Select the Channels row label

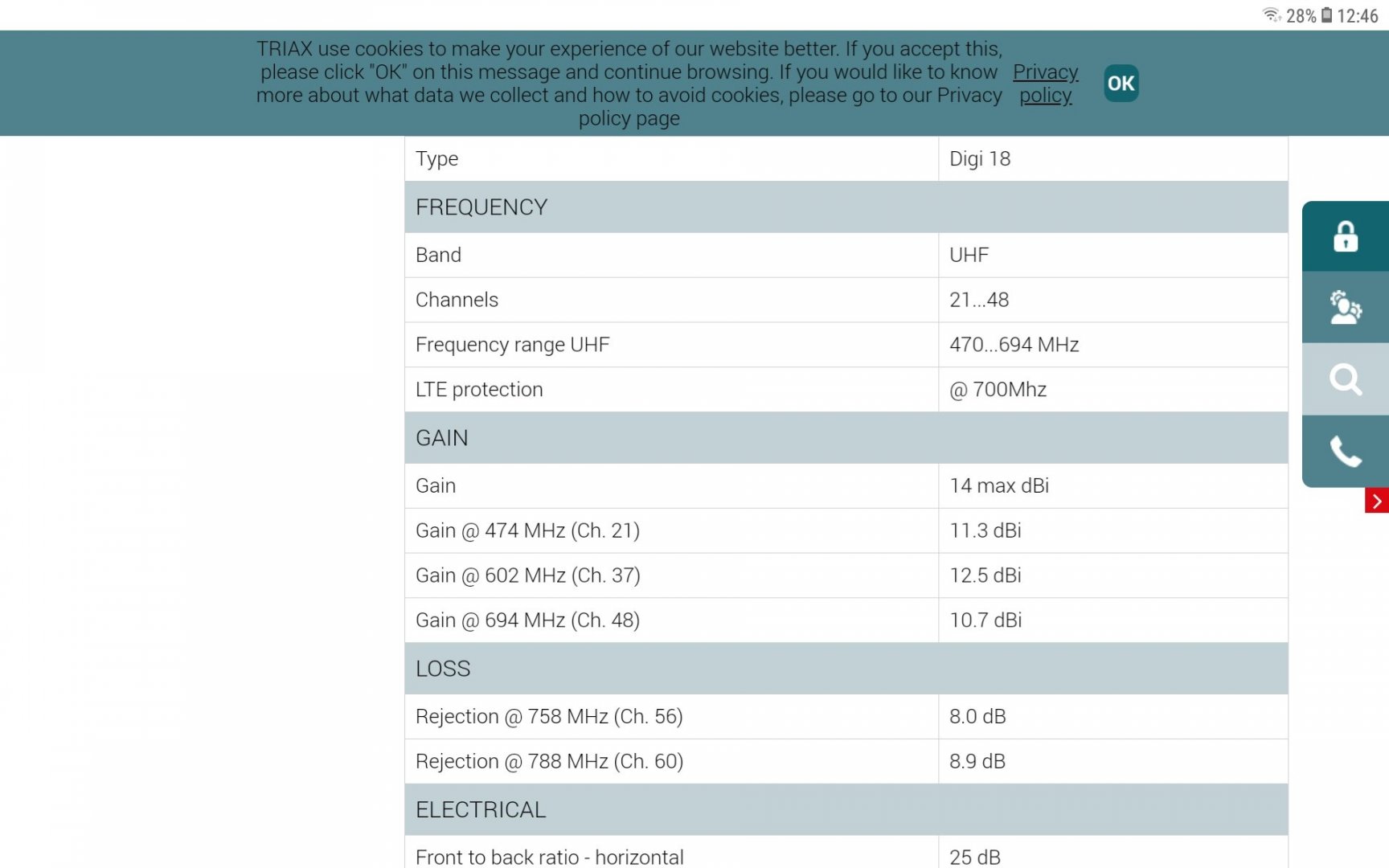click(457, 300)
